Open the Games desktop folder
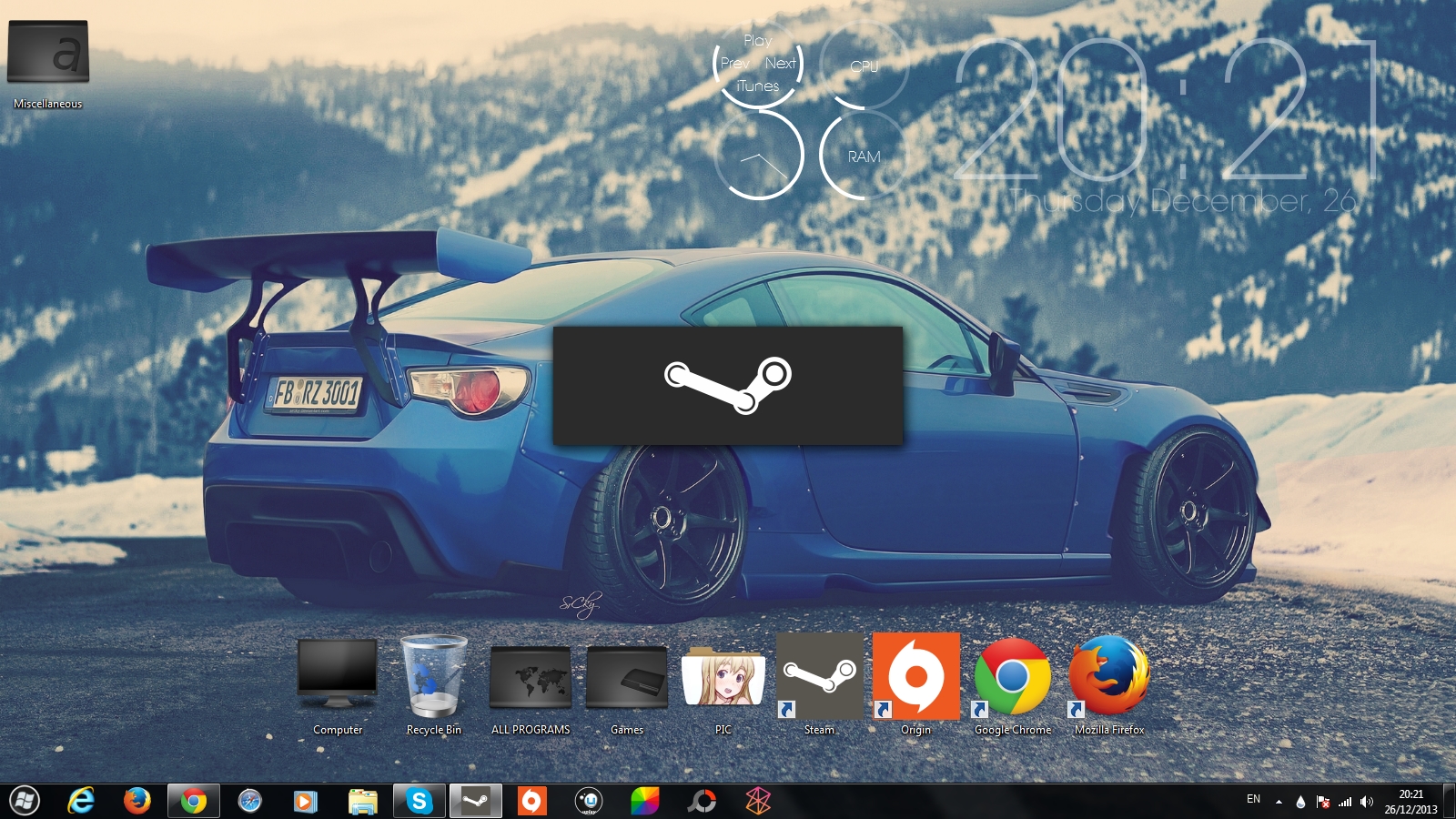Image resolution: width=1456 pixels, height=819 pixels. click(627, 689)
